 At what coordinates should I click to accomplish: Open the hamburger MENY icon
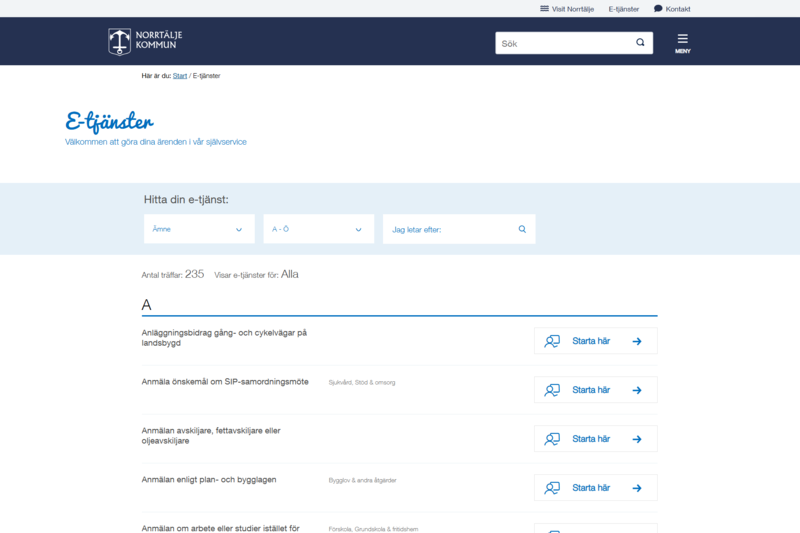[683, 40]
